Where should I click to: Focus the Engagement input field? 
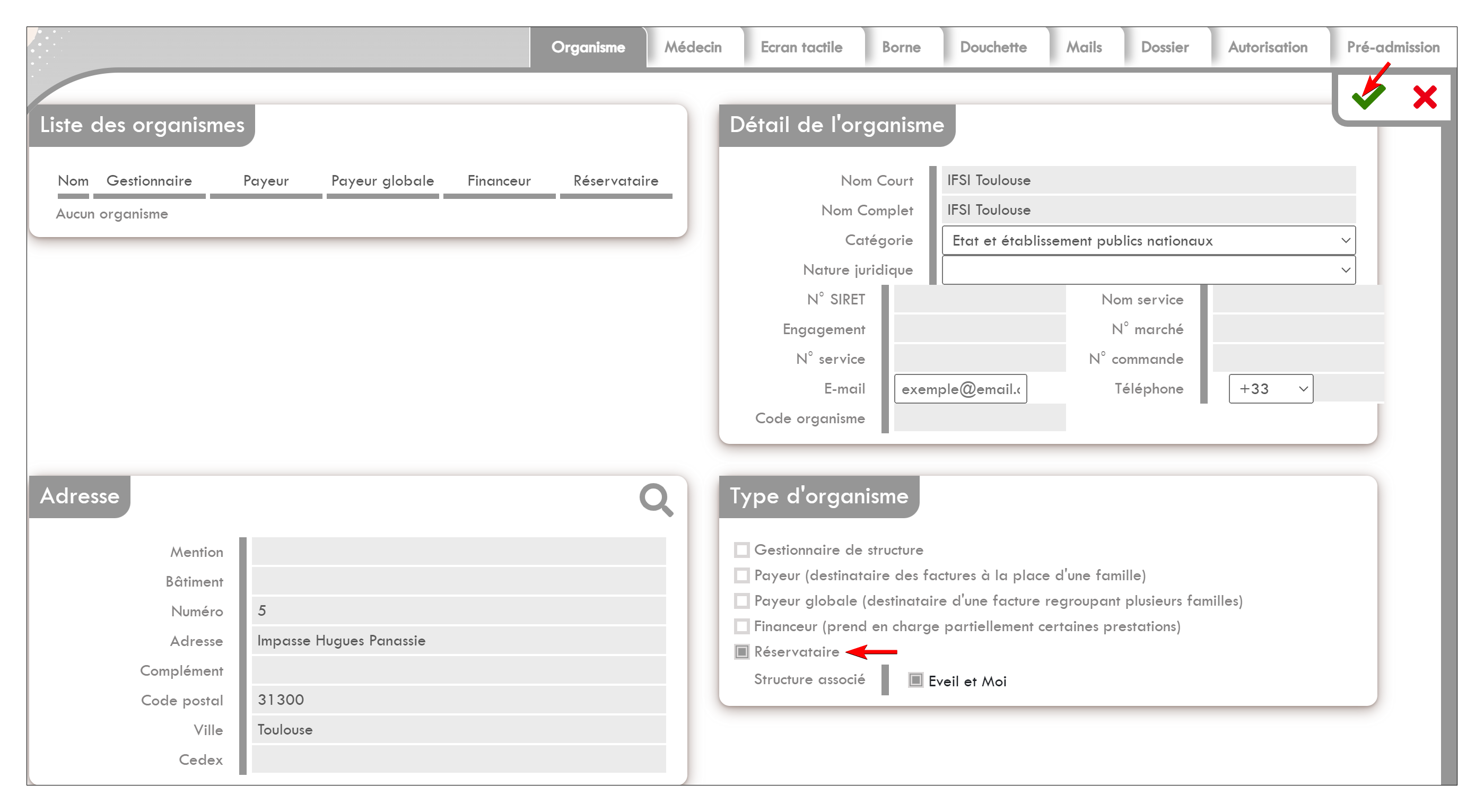[980, 329]
